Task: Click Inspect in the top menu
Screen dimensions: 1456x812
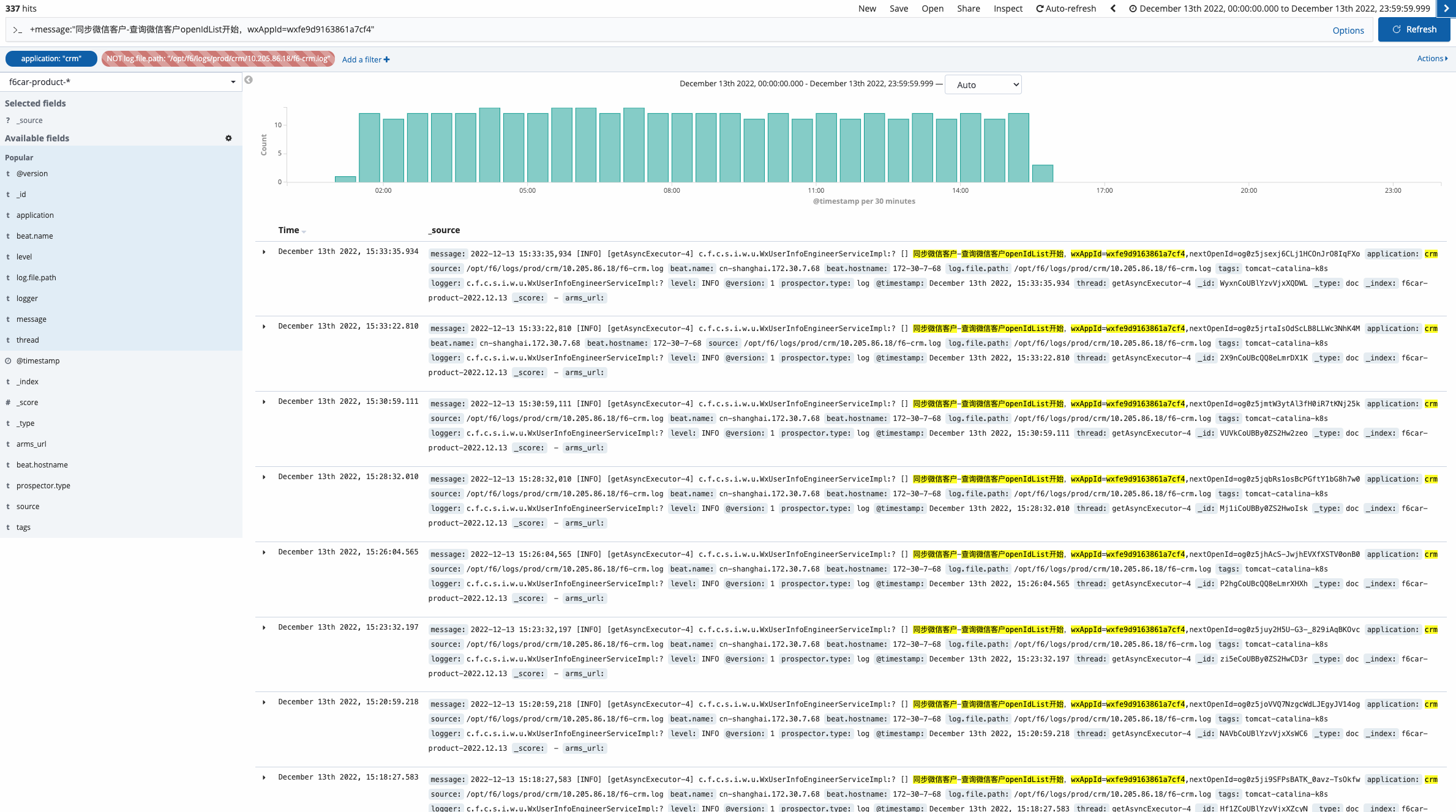Action: (1008, 9)
